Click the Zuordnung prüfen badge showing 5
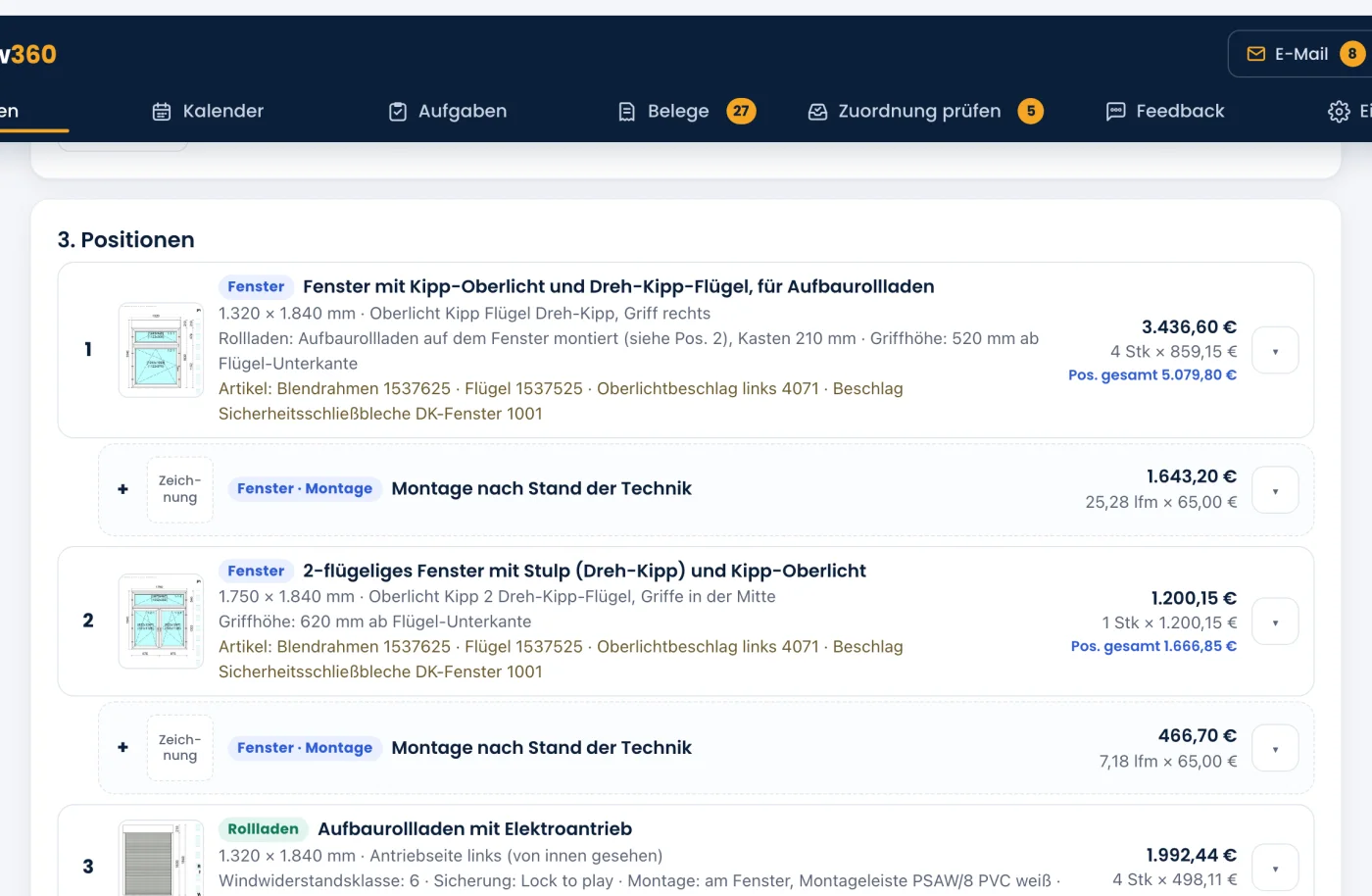This screenshot has height=896, width=1372. [1031, 111]
